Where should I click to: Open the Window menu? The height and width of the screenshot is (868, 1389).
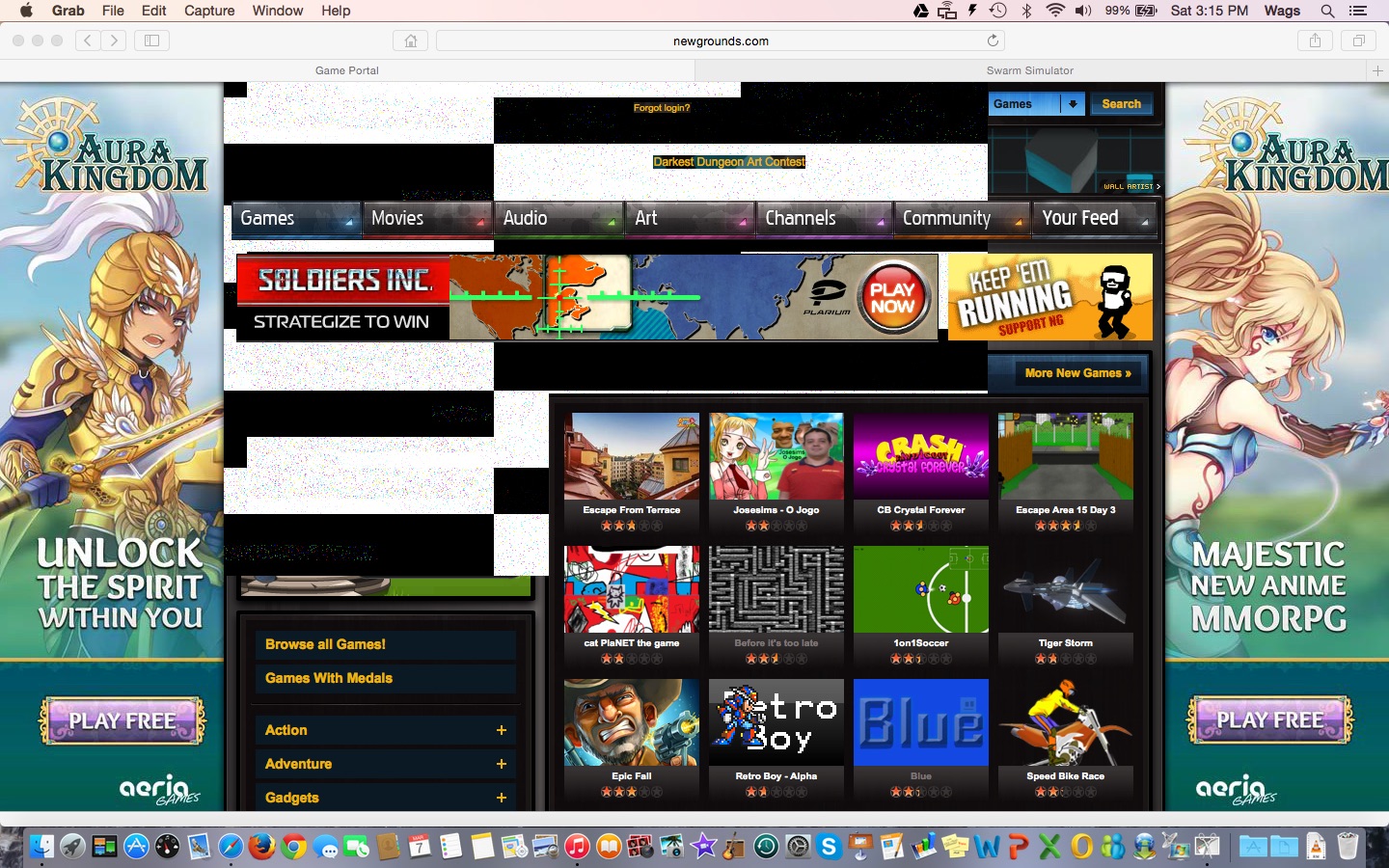[278, 11]
